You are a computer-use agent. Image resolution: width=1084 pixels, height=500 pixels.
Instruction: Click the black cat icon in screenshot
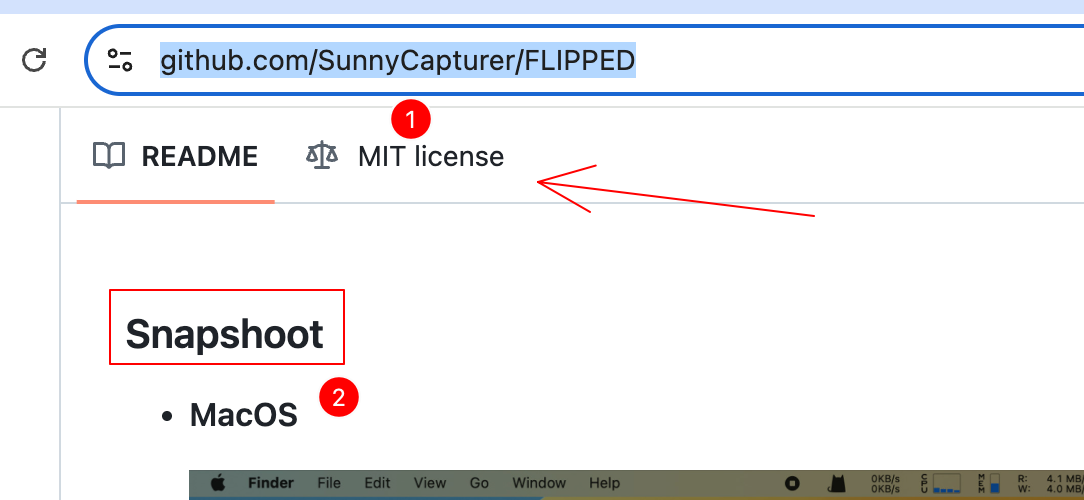pos(839,483)
